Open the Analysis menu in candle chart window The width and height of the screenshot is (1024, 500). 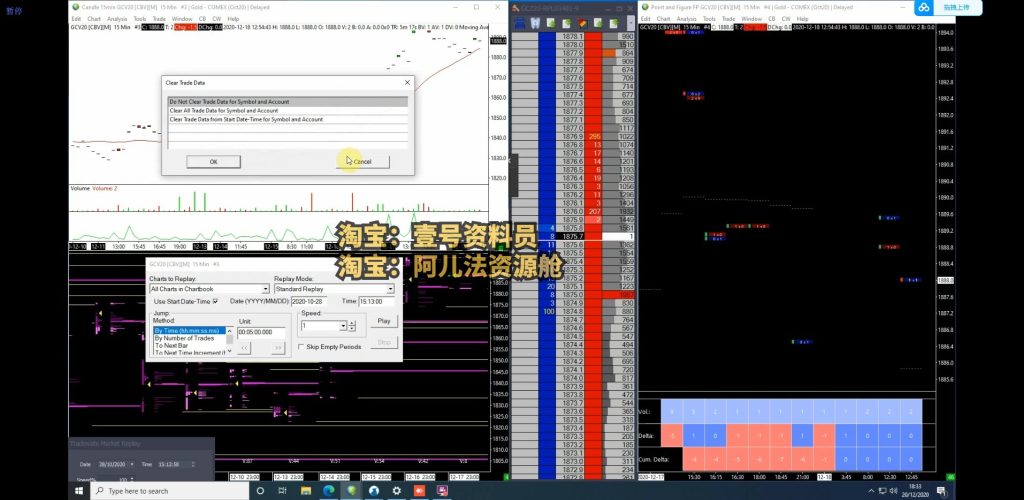point(117,19)
